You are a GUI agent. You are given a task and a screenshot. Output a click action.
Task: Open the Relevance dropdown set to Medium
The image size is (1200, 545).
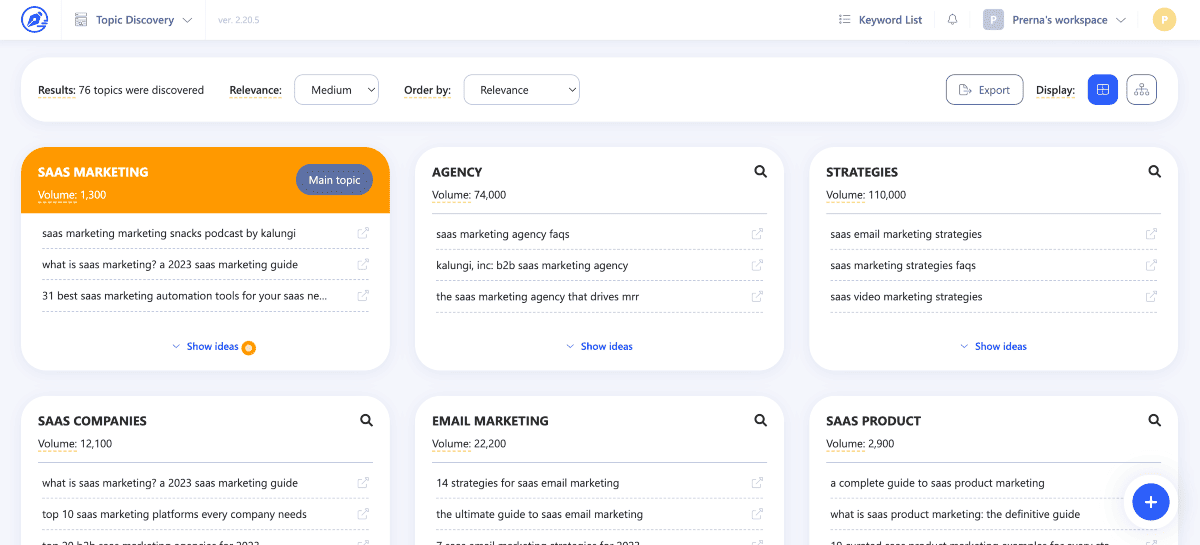pyautogui.click(x=336, y=90)
